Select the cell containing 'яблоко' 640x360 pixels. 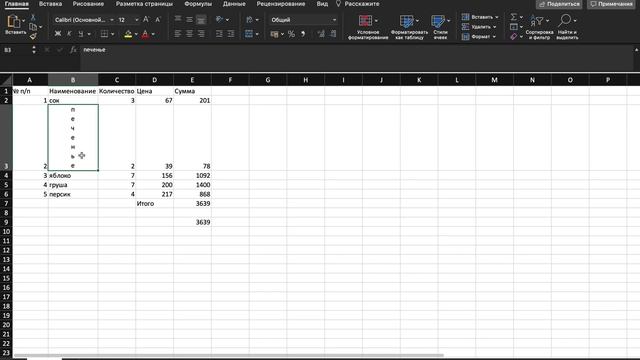[x=73, y=176]
